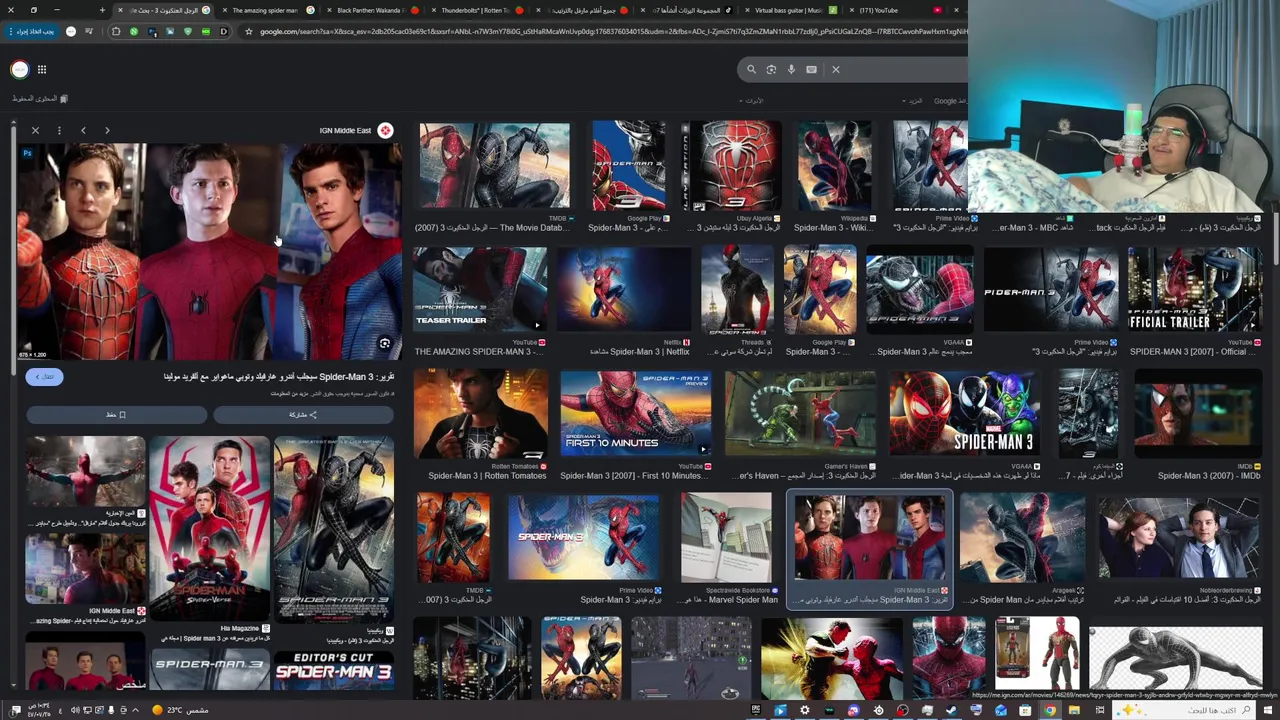Open the Google account avatar
1280x720 pixels.
19,69
